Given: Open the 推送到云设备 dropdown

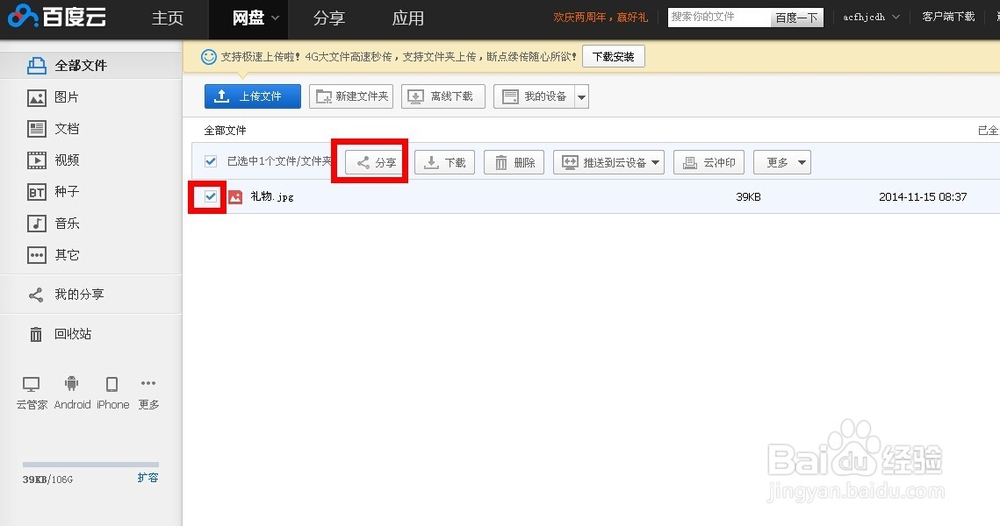Looking at the screenshot, I should point(609,163).
